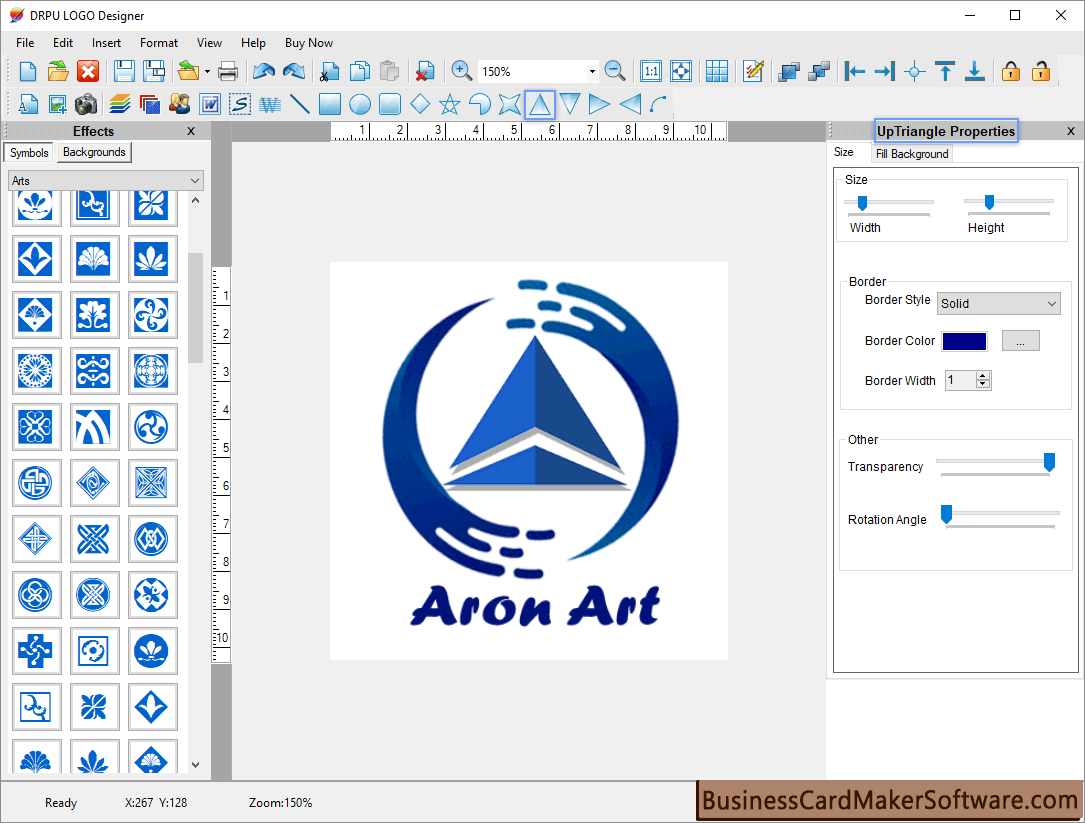The image size is (1085, 823).
Task: Select the Arc drawing tool
Action: 659,105
